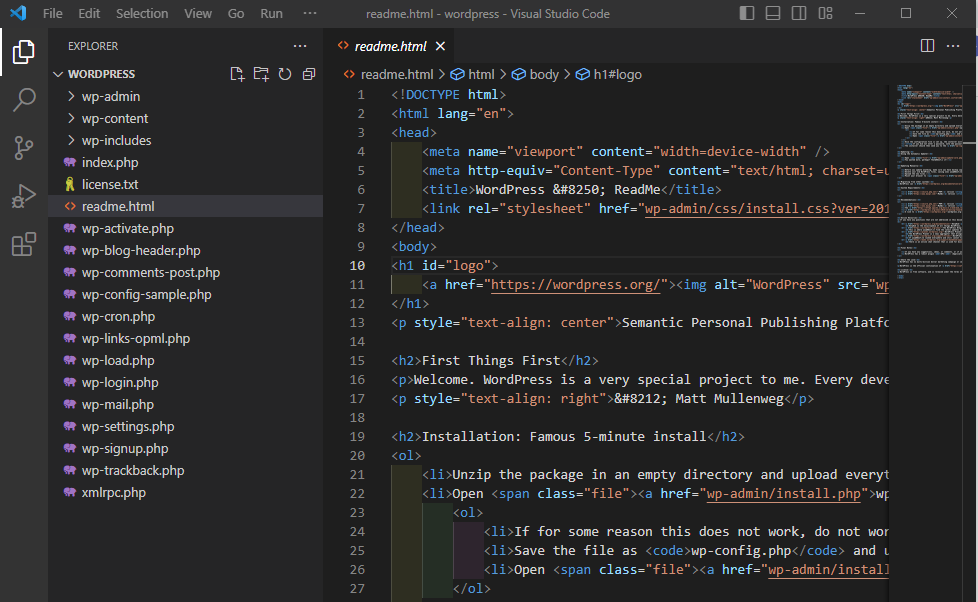
Task: Collapse all folders in Explorer
Action: point(309,74)
